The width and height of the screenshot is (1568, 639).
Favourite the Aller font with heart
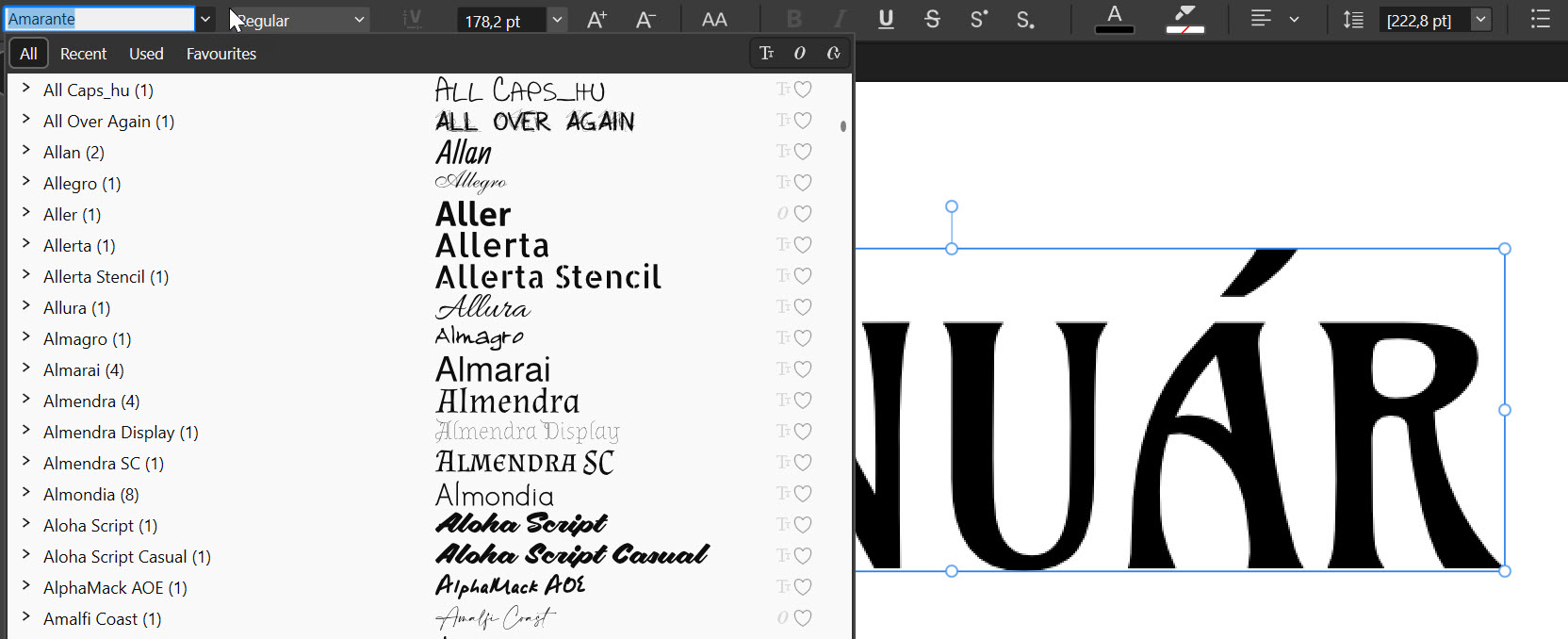coord(803,214)
